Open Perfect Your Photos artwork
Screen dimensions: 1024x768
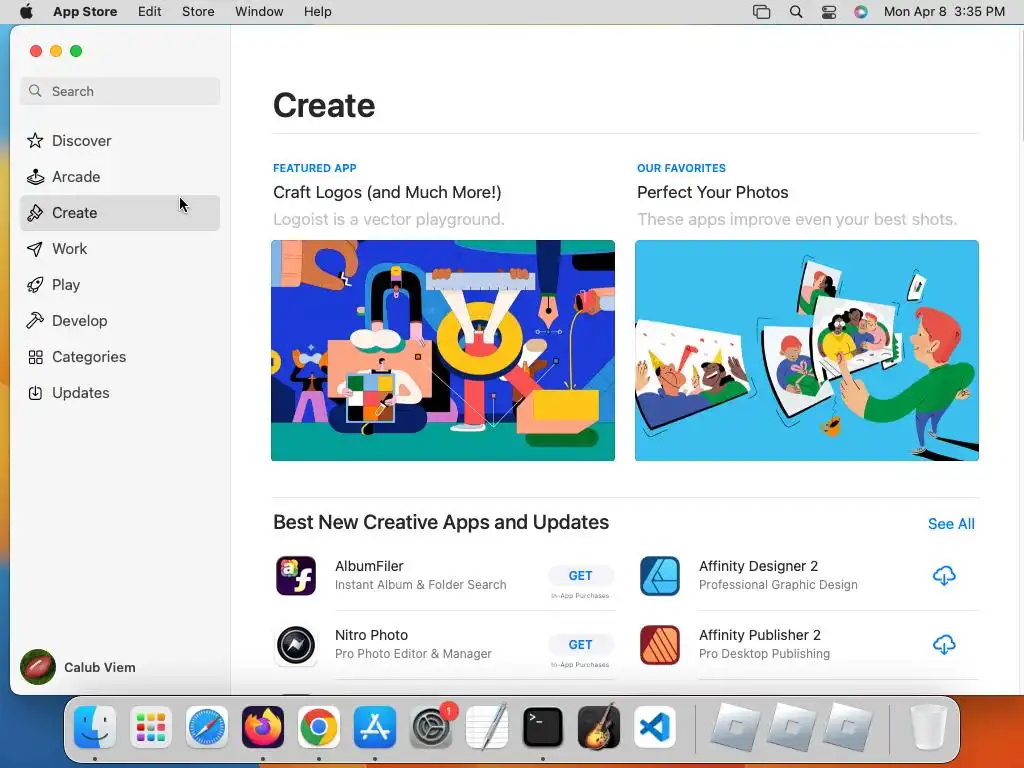tap(807, 350)
